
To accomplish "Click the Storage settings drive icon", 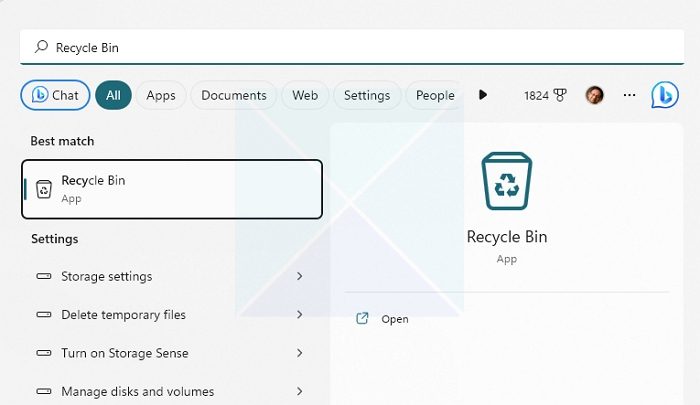I will point(44,276).
